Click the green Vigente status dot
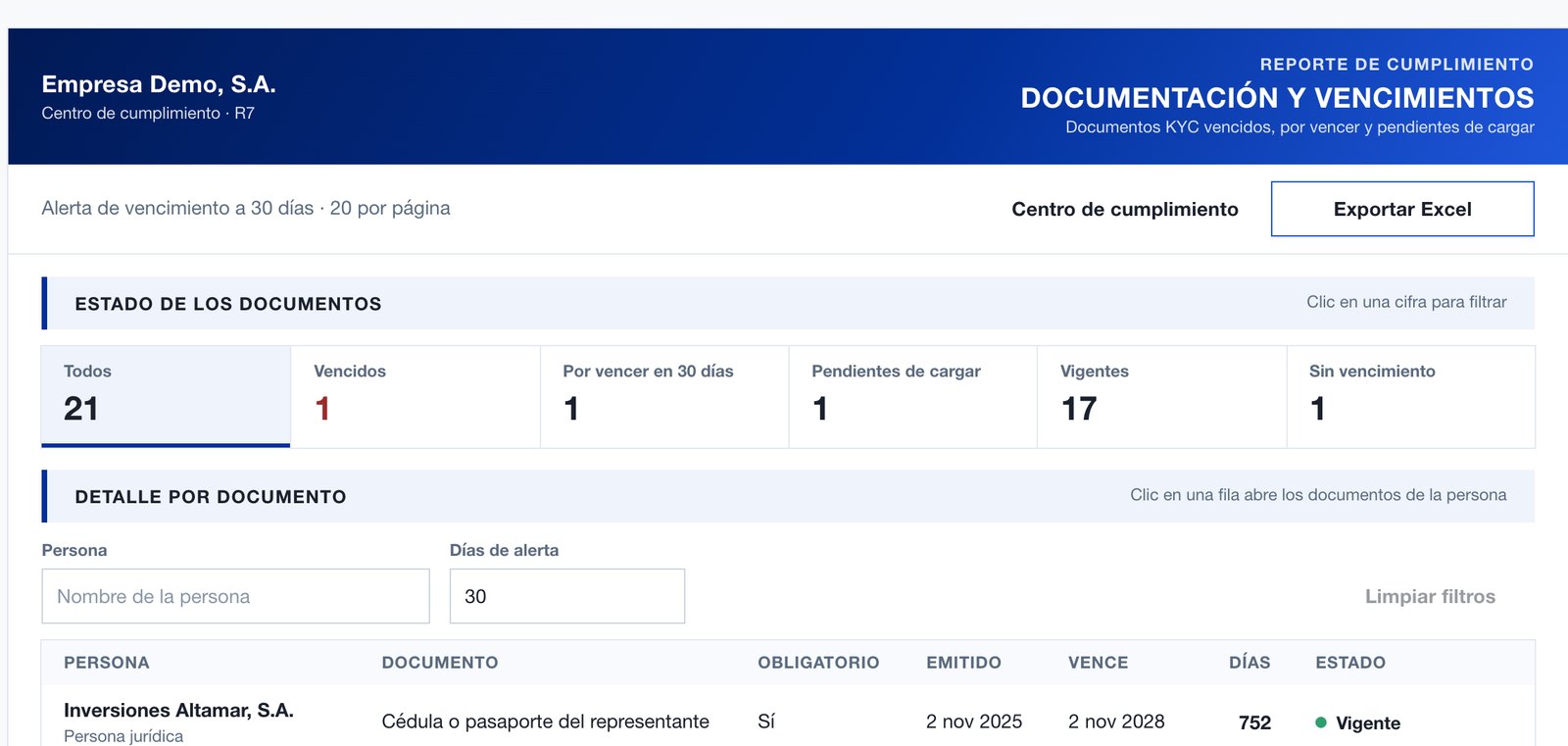 (x=1321, y=722)
